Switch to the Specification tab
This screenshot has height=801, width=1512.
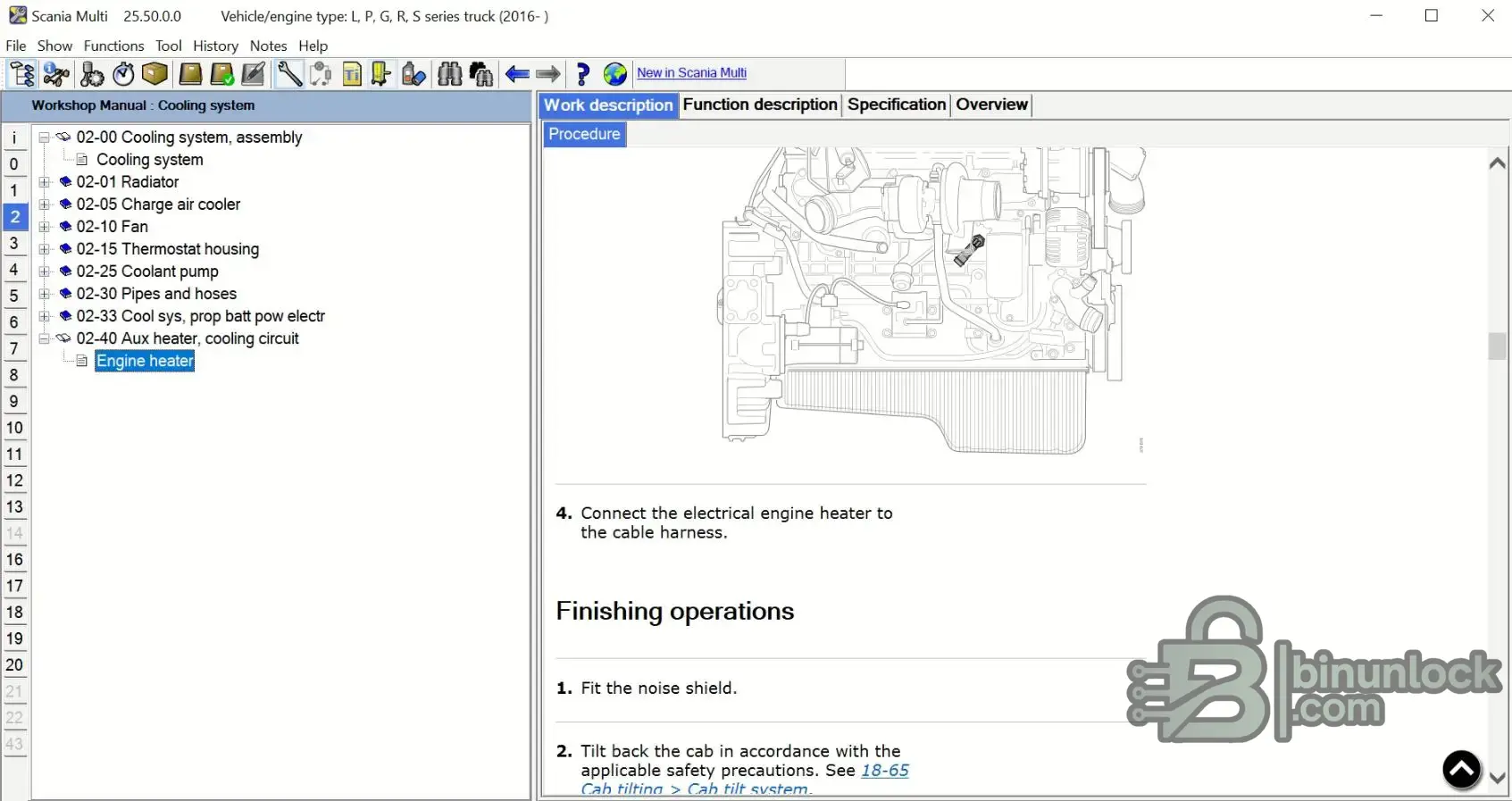click(x=897, y=104)
